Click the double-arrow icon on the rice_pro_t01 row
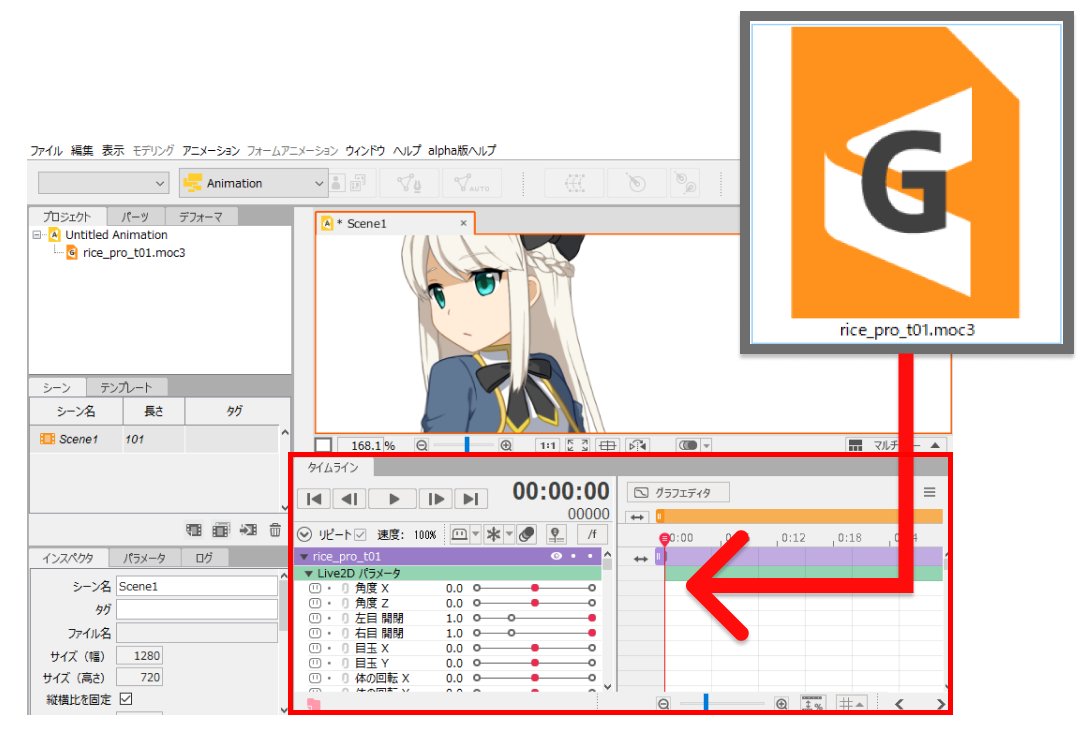 pyautogui.click(x=640, y=559)
